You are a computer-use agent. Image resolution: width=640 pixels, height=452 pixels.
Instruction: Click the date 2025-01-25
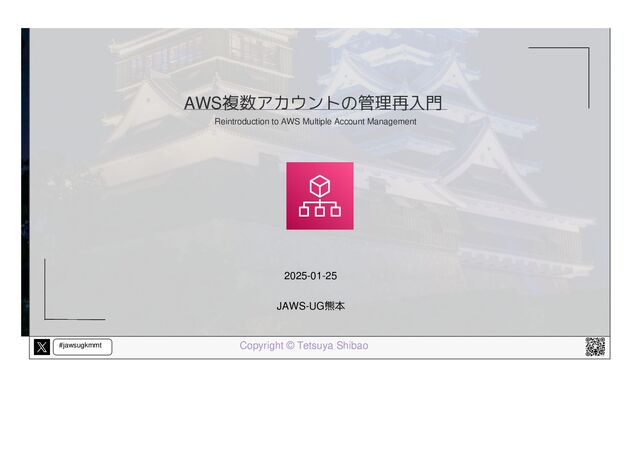pos(311,276)
